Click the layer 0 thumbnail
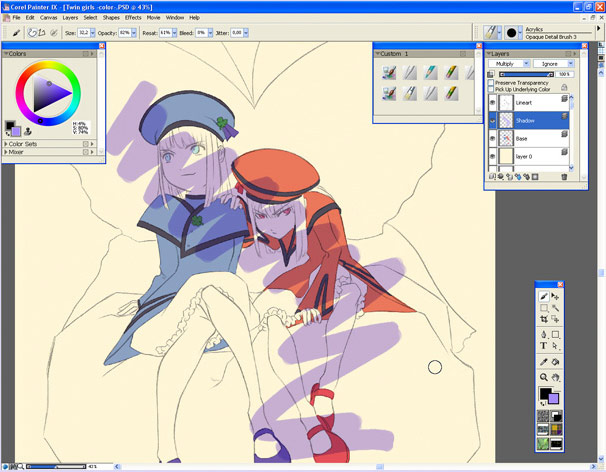The image size is (606, 472). click(x=506, y=156)
